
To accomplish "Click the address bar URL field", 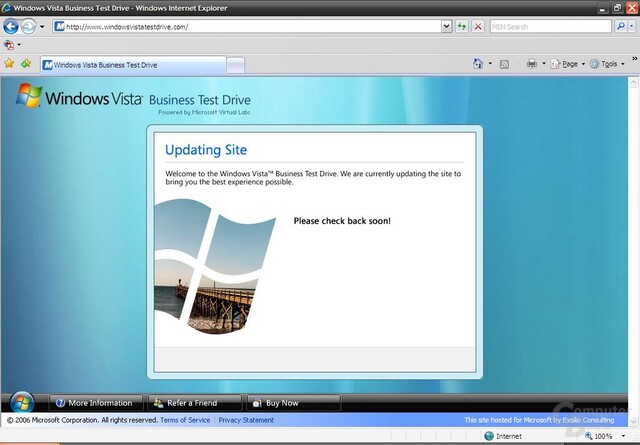I will pyautogui.click(x=247, y=27).
